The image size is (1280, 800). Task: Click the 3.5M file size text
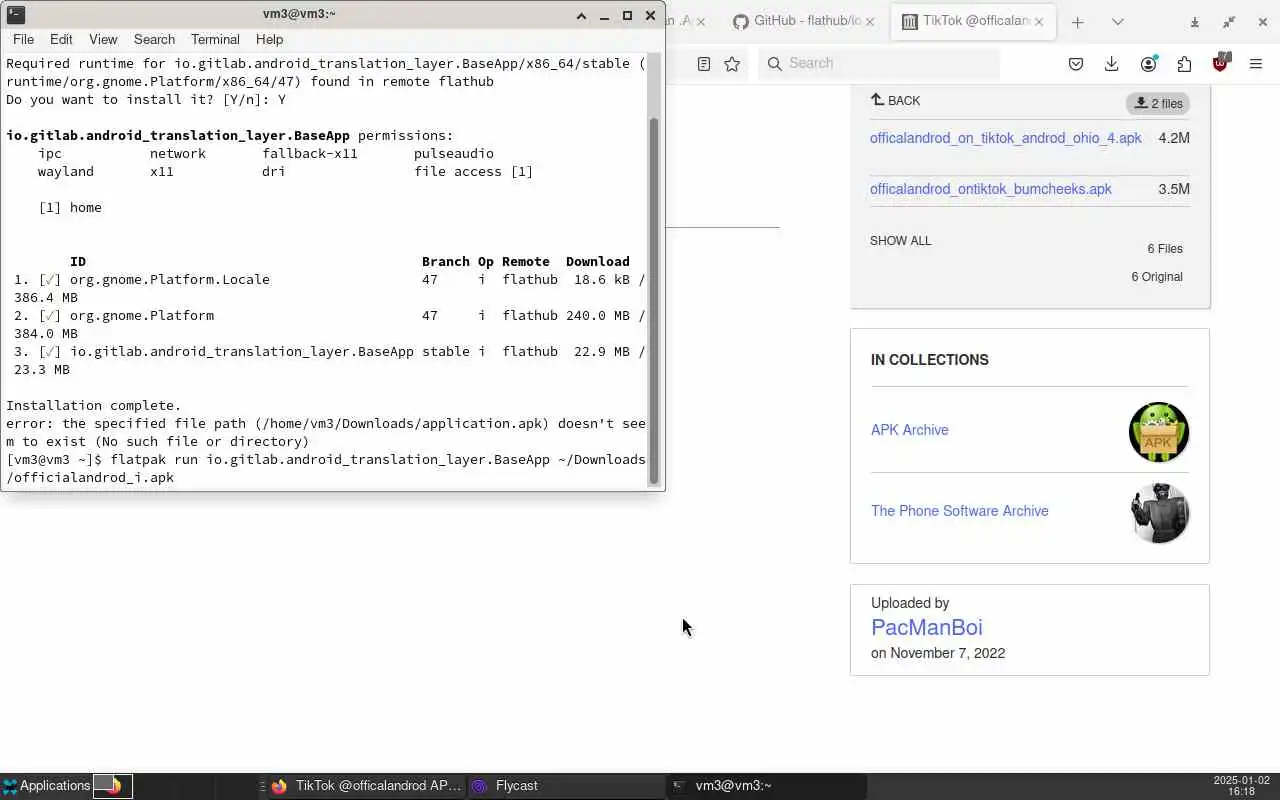(1174, 189)
